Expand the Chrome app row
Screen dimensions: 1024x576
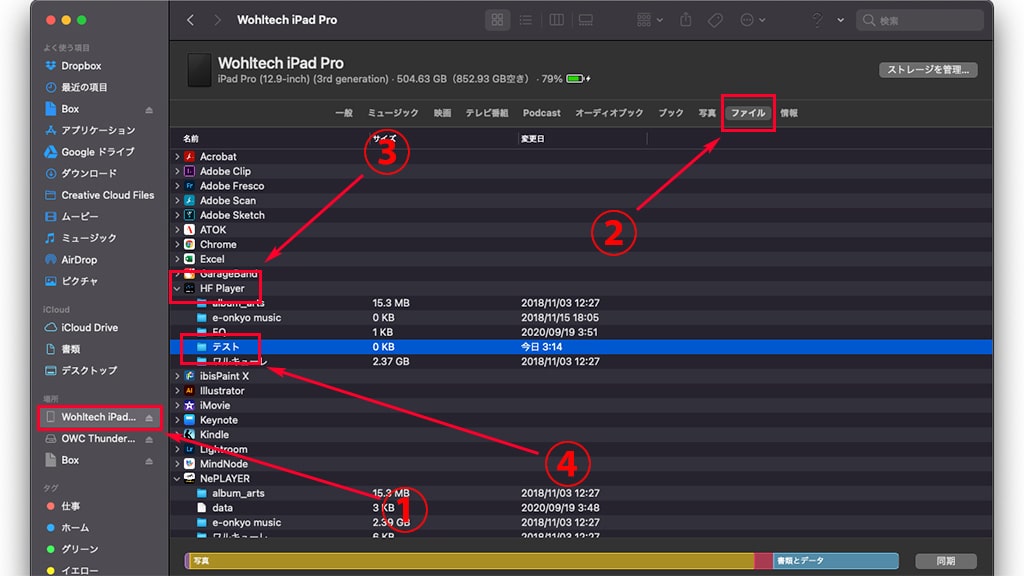pyautogui.click(x=177, y=244)
